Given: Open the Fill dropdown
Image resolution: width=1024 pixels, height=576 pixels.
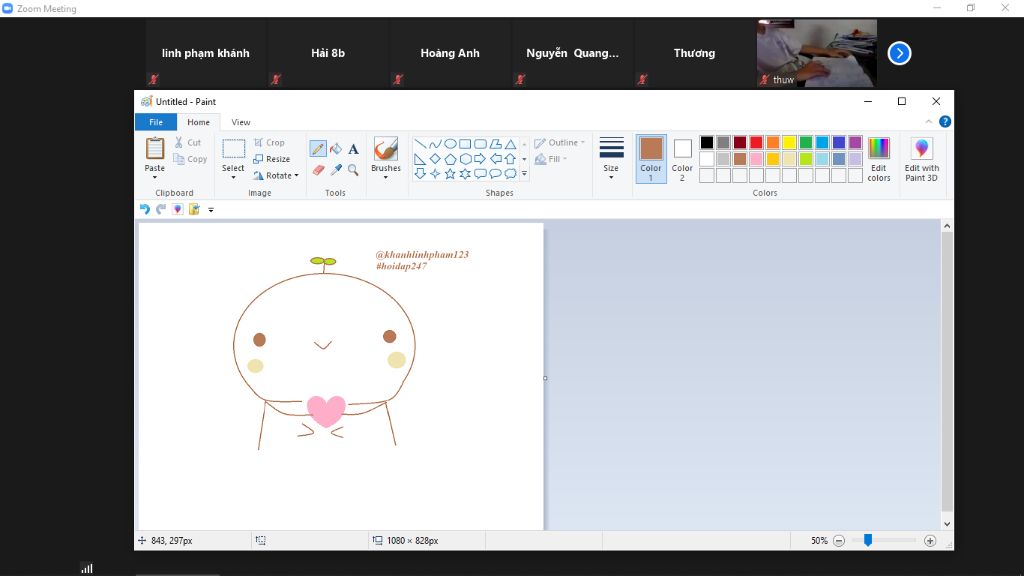Looking at the screenshot, I should pyautogui.click(x=551, y=159).
